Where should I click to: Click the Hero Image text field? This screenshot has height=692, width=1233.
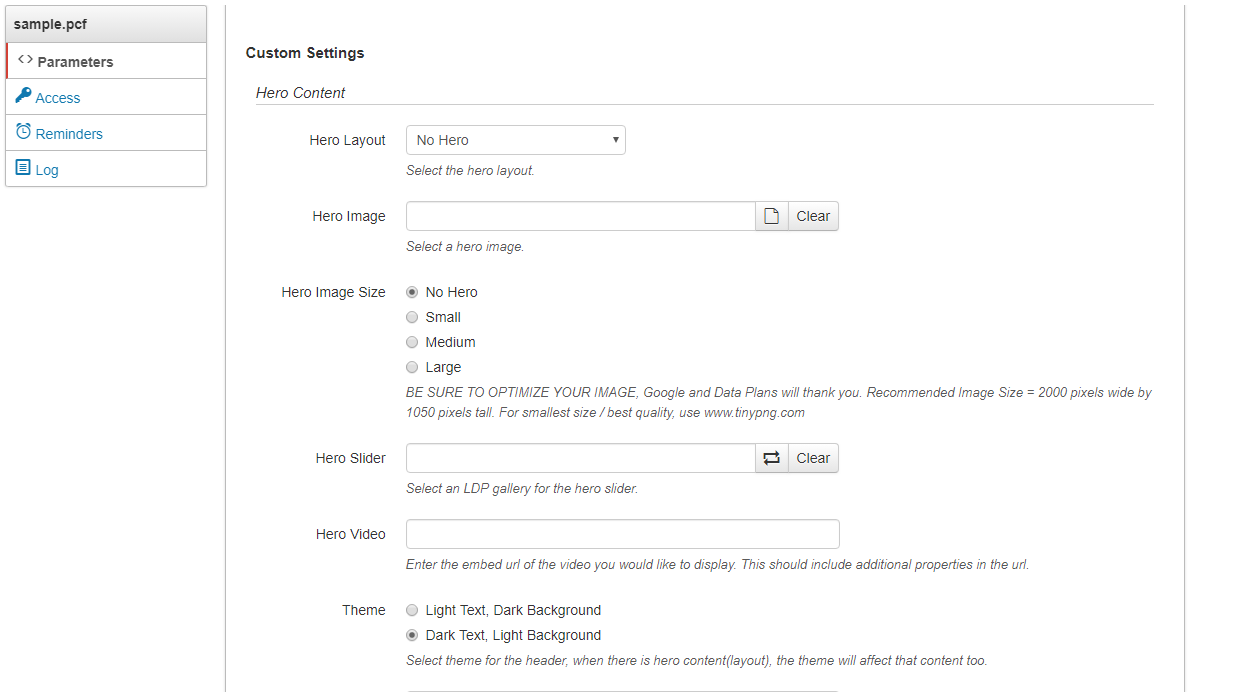(580, 215)
